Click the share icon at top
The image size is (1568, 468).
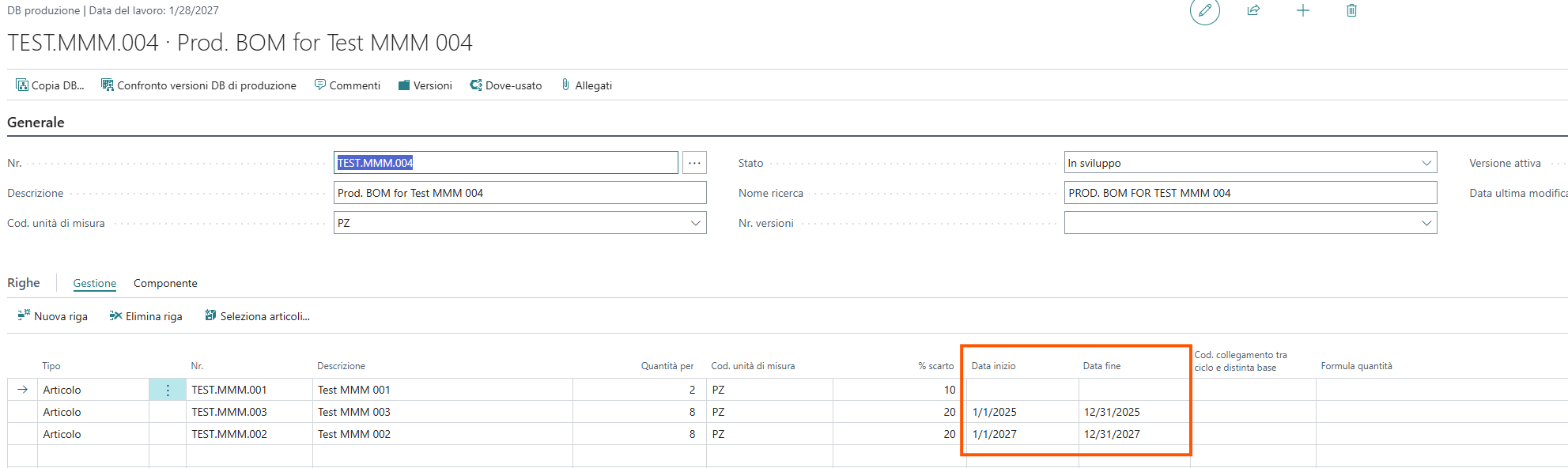coord(1253,11)
